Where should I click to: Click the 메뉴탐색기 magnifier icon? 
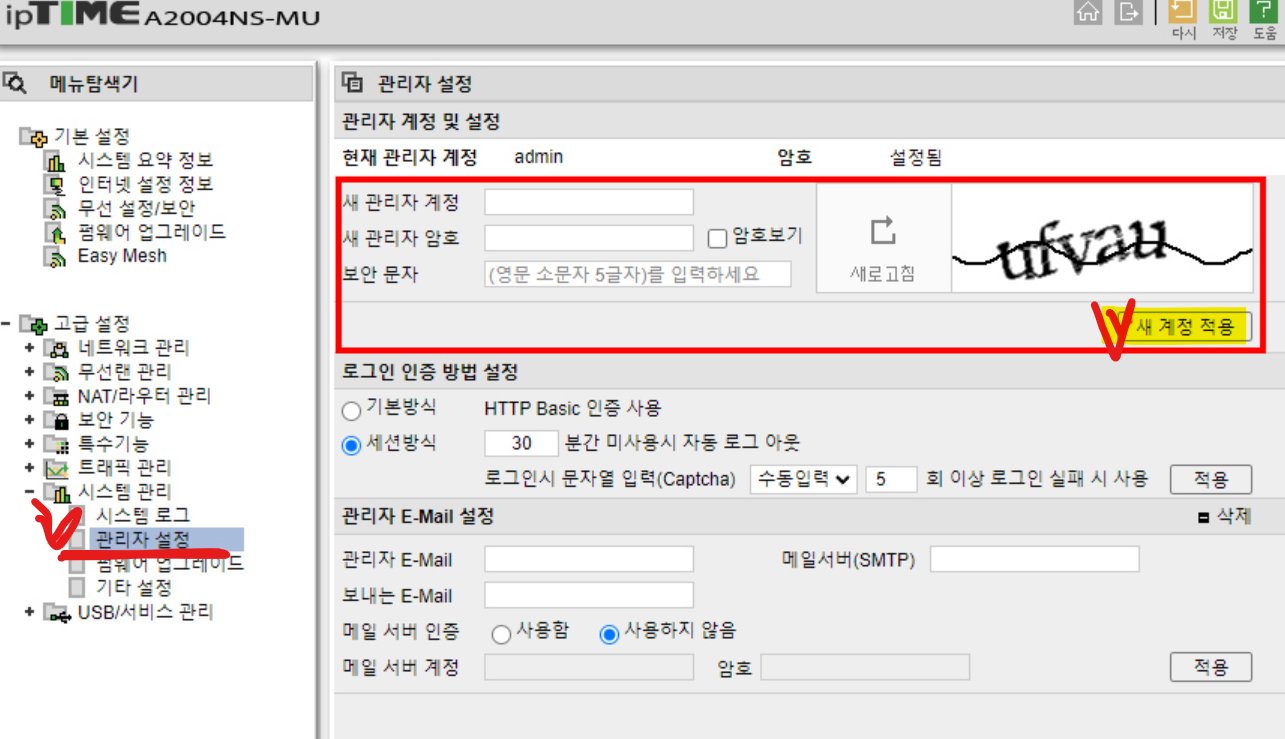pyautogui.click(x=14, y=84)
